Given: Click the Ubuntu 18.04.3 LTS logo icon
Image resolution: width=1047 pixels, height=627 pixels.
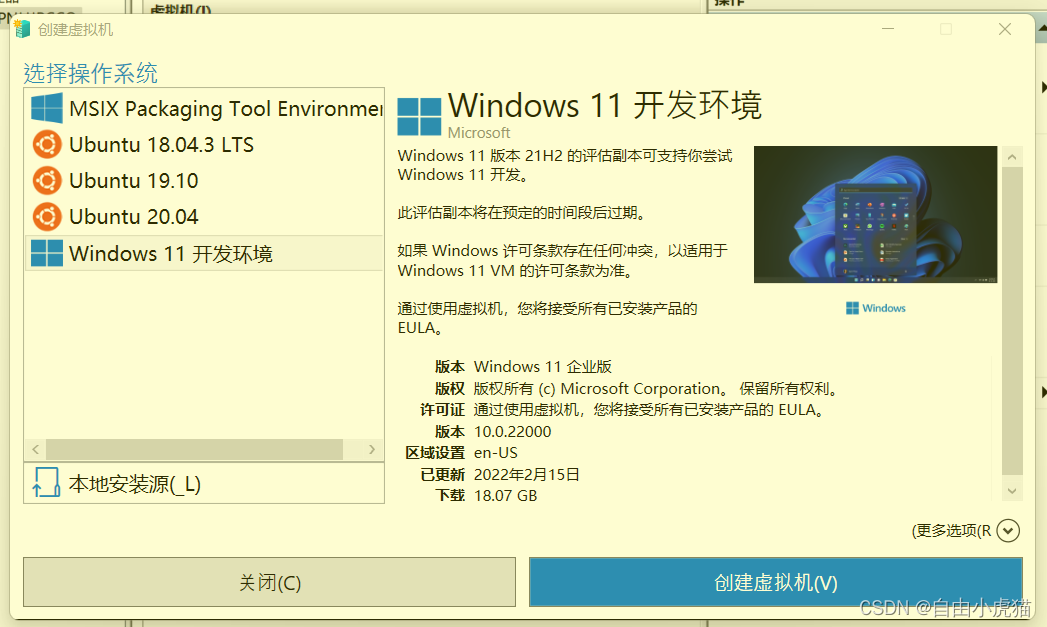Looking at the screenshot, I should click(x=47, y=144).
